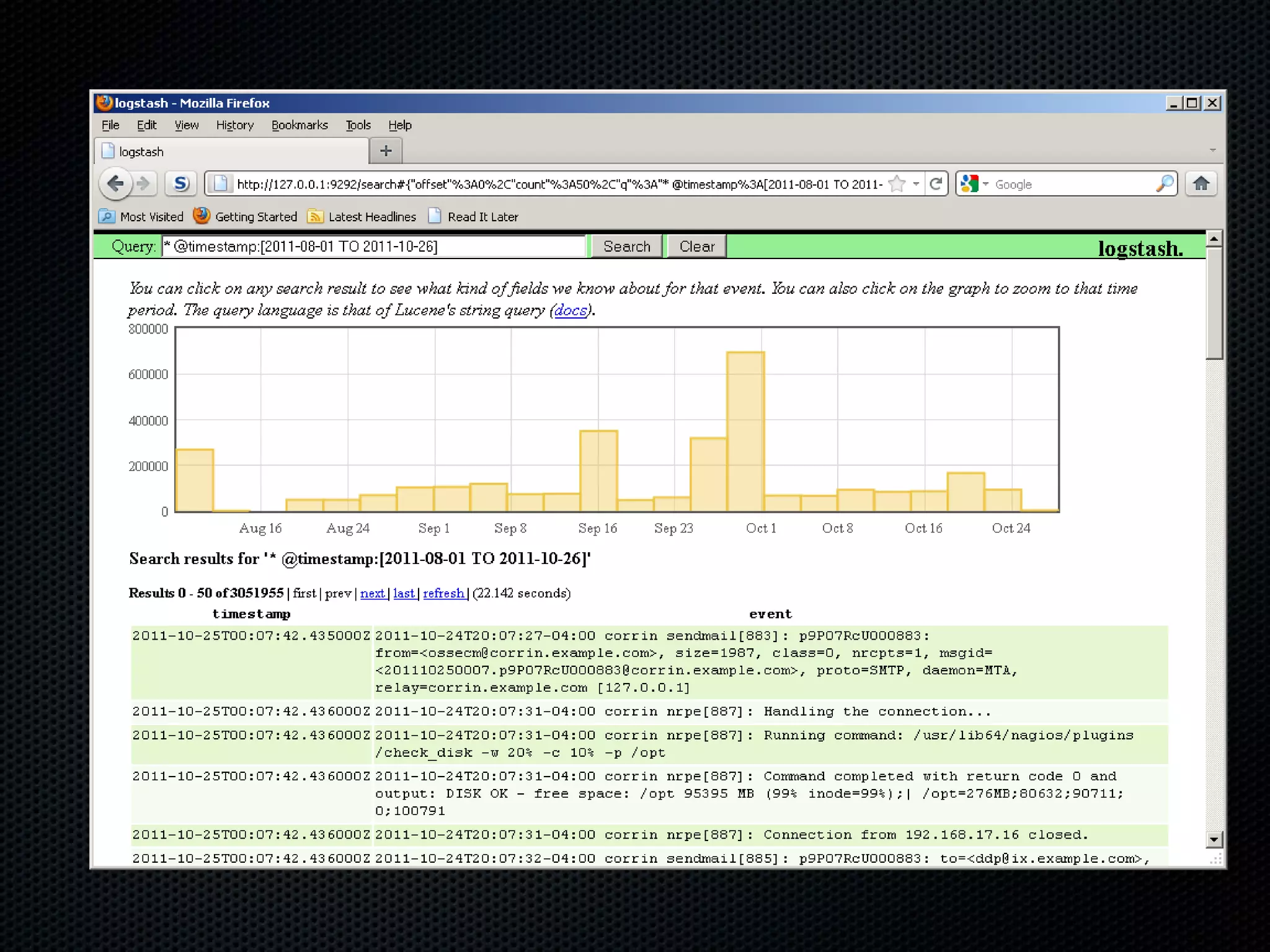
Task: Expand the URL history dropdown arrow
Action: click(x=916, y=184)
